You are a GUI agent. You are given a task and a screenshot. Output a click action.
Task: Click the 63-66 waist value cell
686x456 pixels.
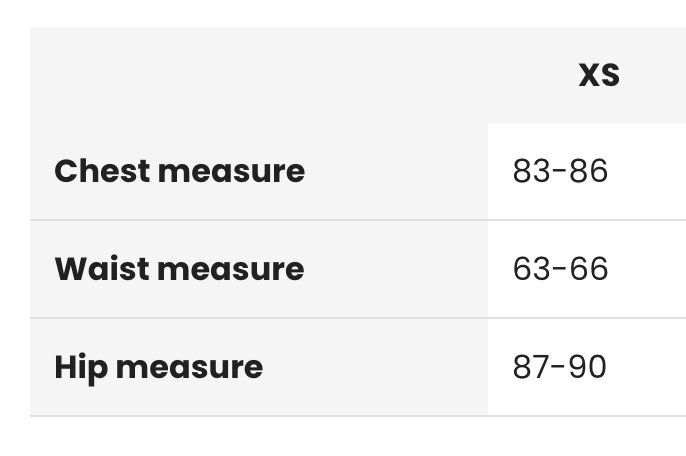tap(587, 269)
